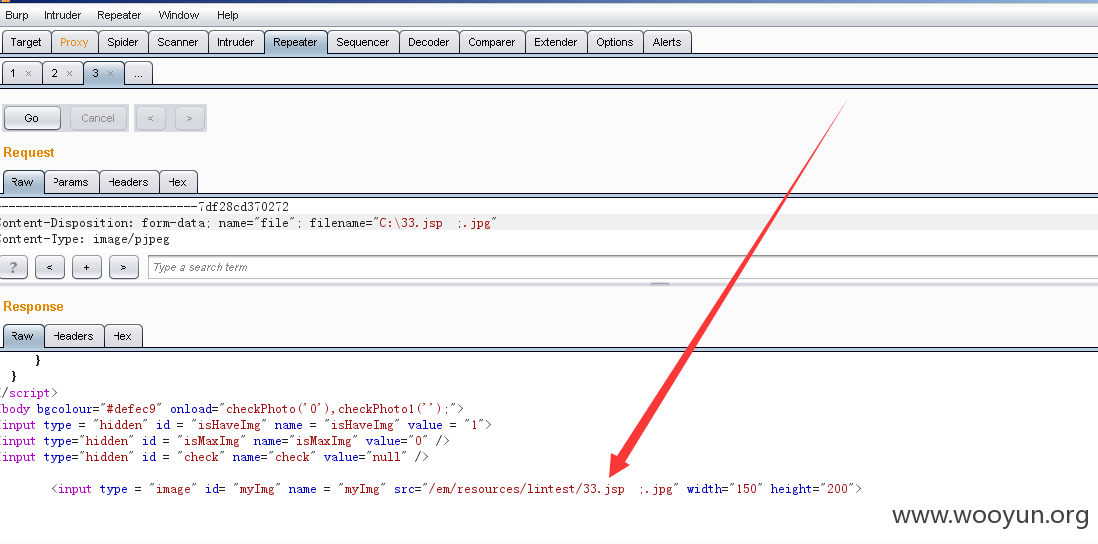Switch to the Alerts tab
The height and width of the screenshot is (544, 1098).
667,42
